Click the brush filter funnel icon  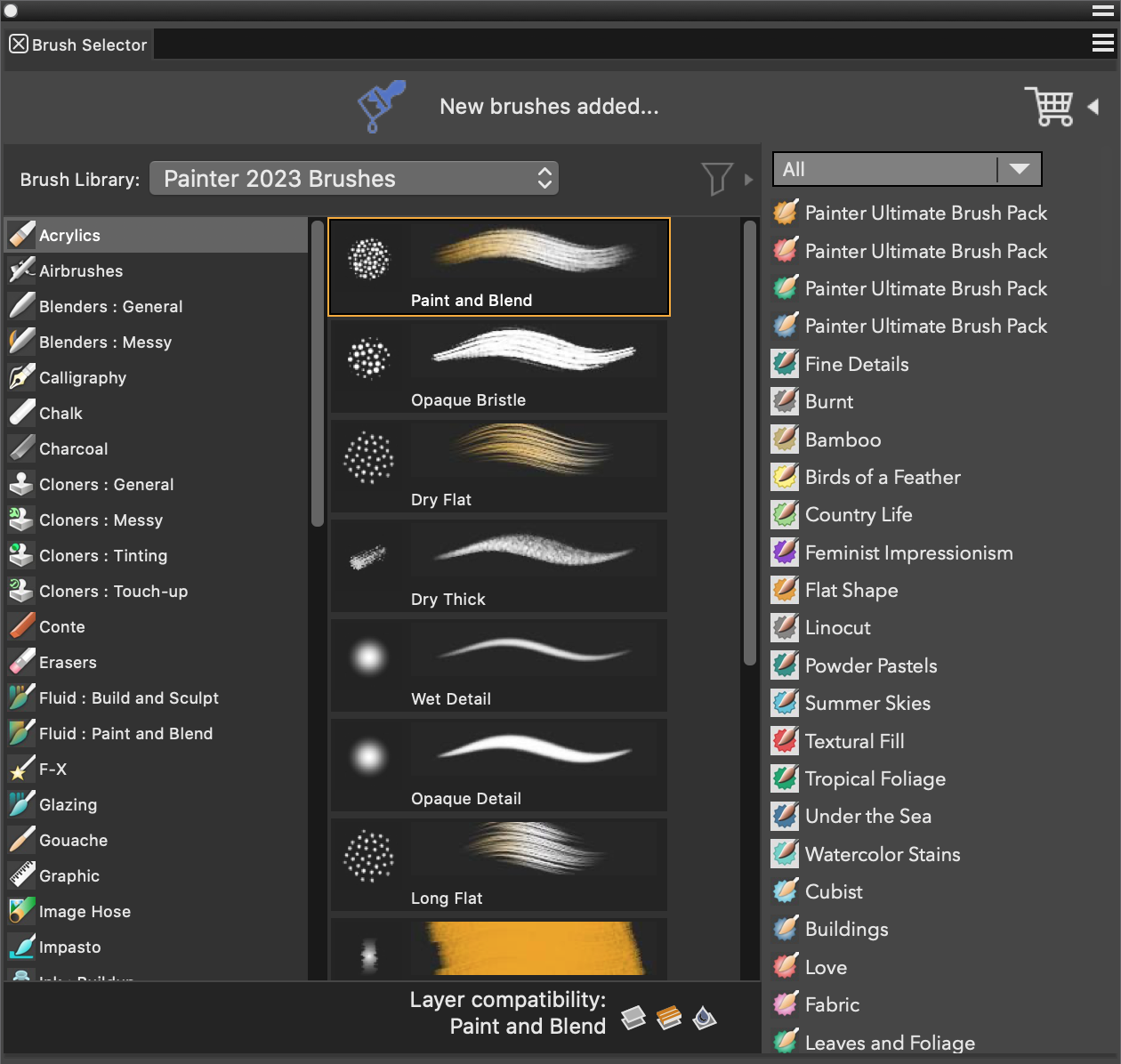716,179
